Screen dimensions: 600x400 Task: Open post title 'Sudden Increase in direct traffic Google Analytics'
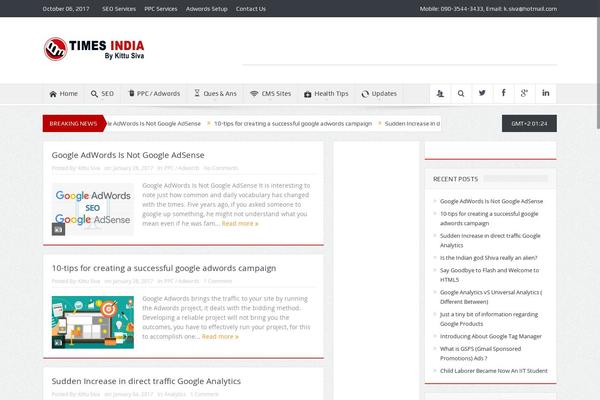point(146,381)
